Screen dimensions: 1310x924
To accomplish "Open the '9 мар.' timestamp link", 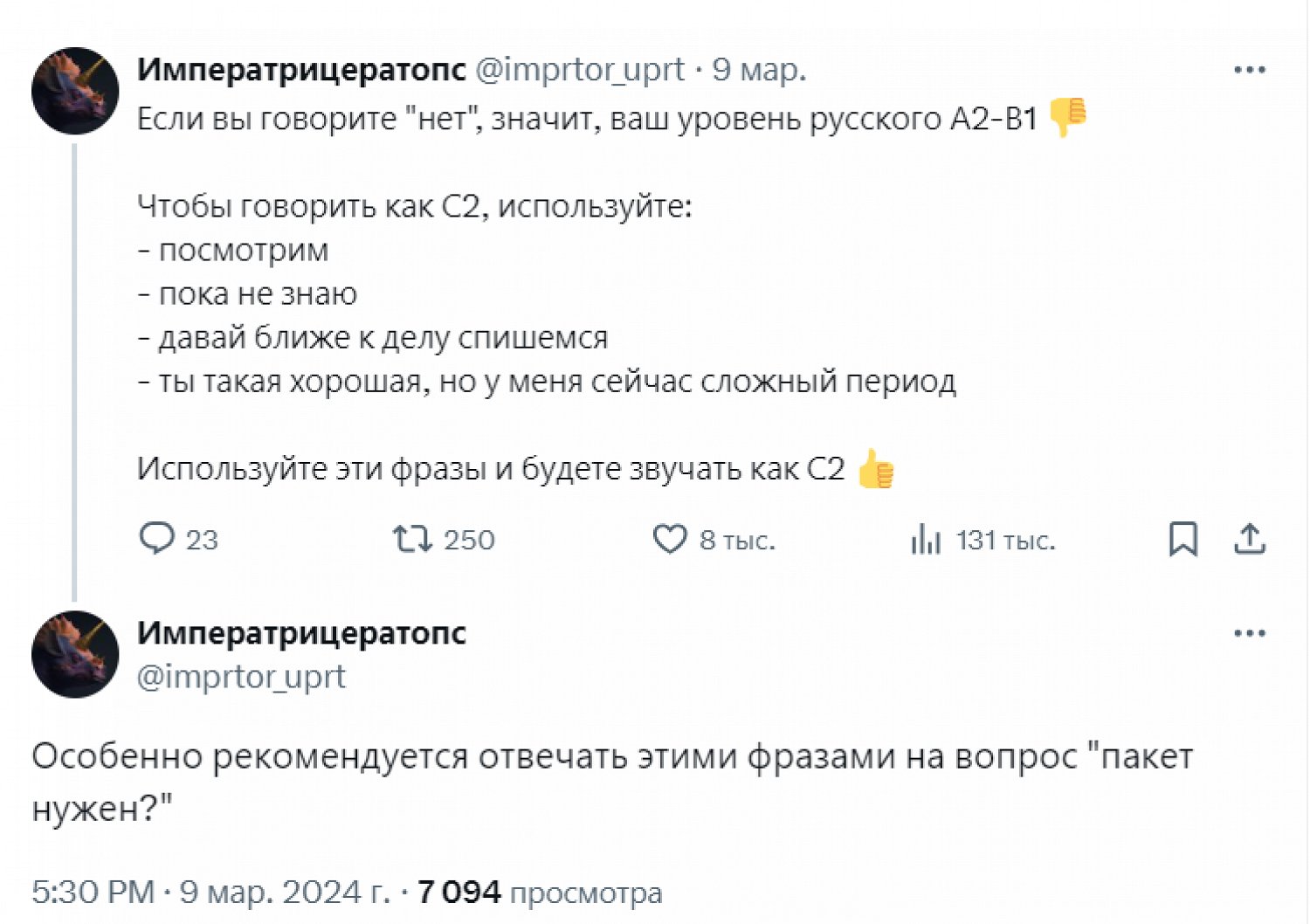I will (x=759, y=70).
